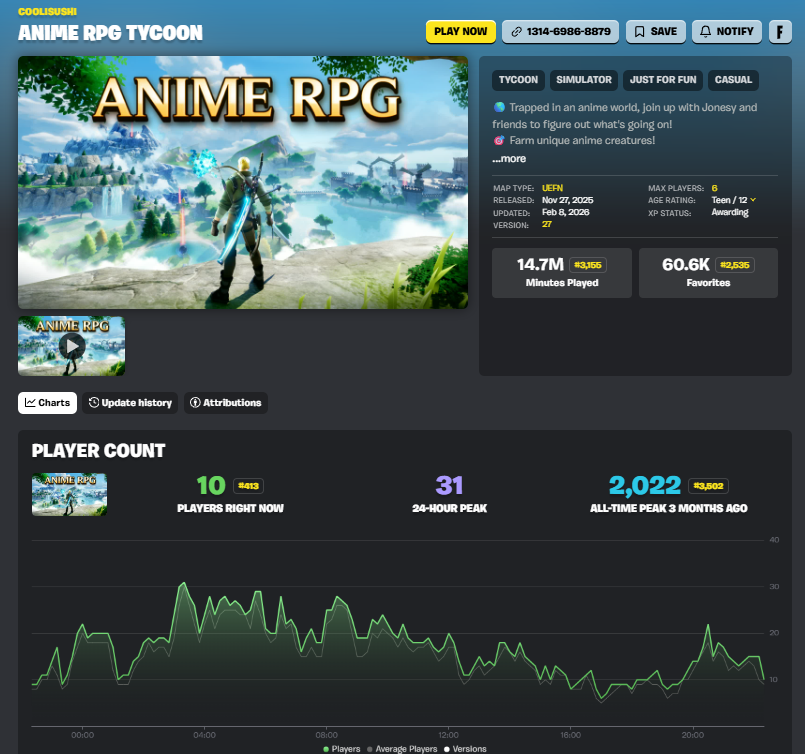Expand the Teen / 12 age rating chevron
Screen dimensions: 805x754
click(753, 200)
